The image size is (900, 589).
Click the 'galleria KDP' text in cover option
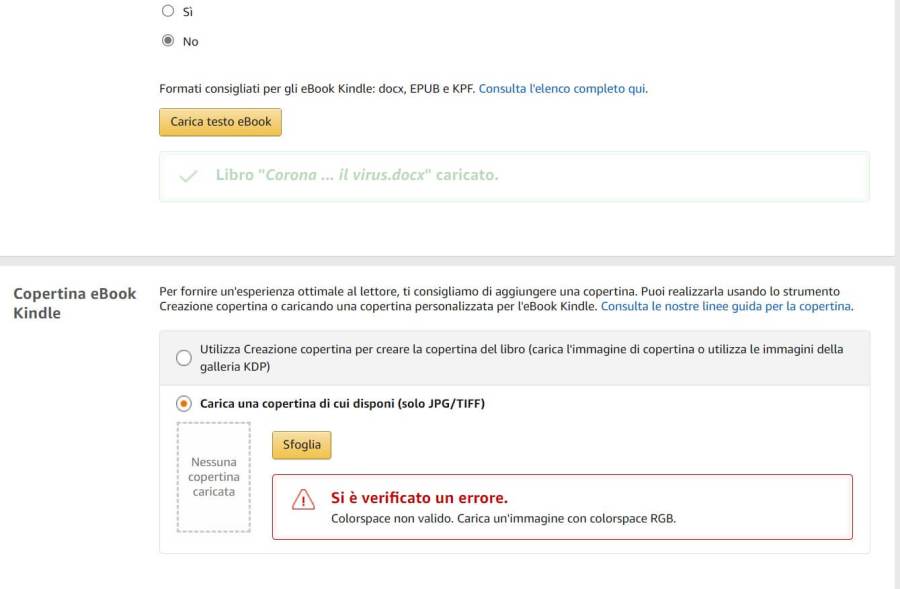[x=235, y=367]
